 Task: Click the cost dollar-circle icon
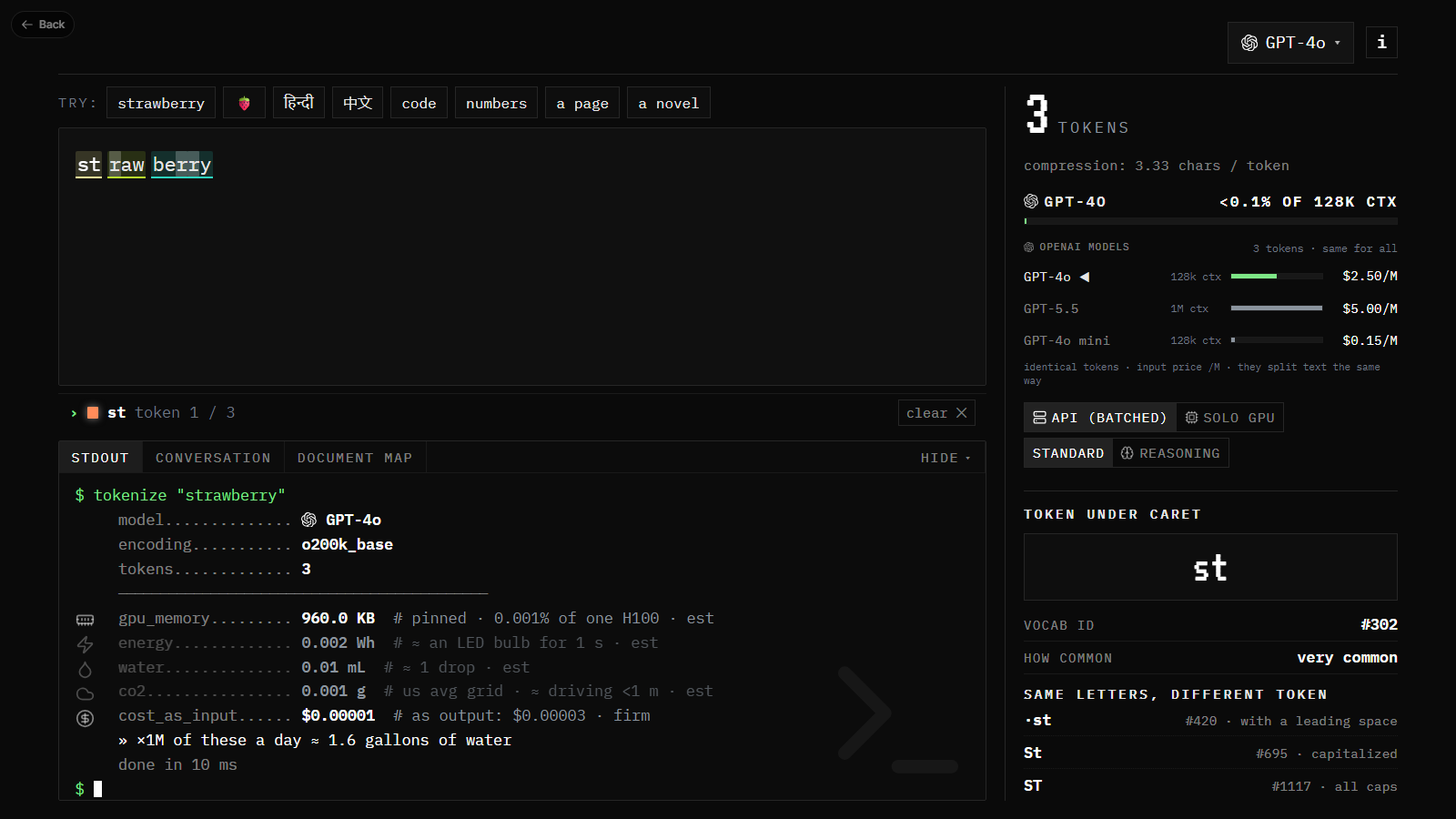[85, 718]
